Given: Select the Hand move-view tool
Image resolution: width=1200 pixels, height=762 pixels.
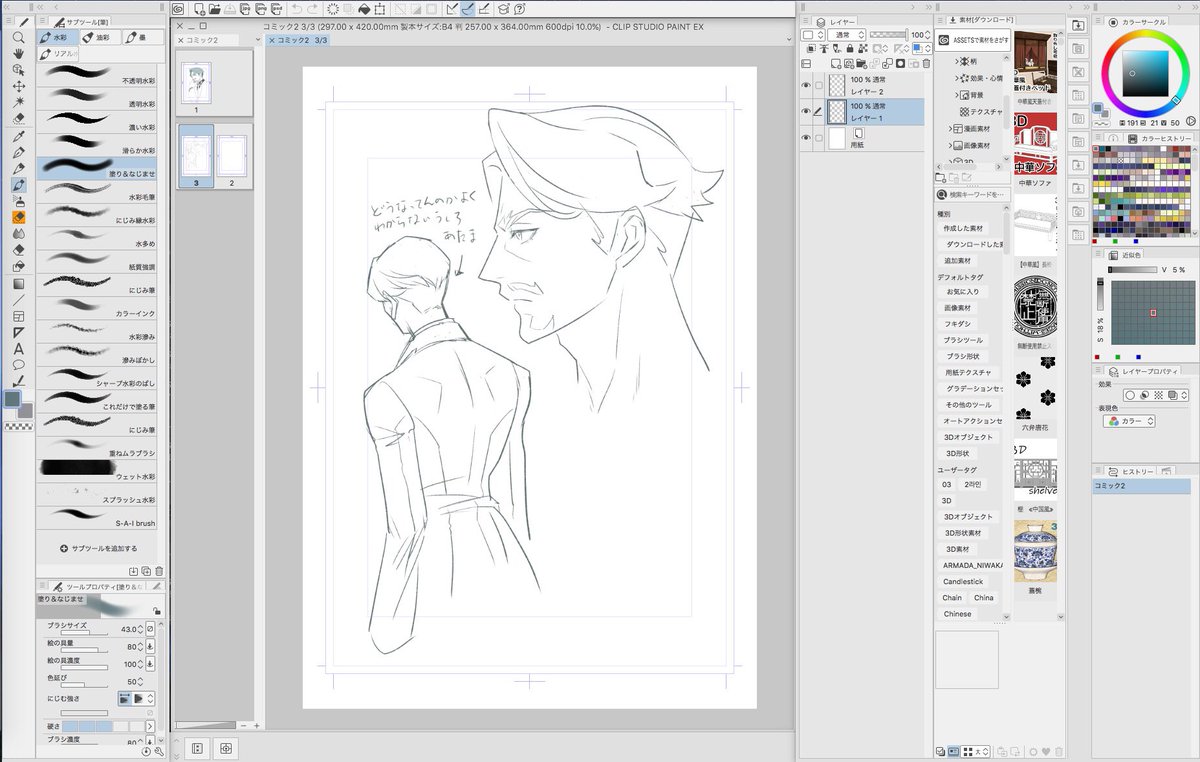Looking at the screenshot, I should coord(19,53).
